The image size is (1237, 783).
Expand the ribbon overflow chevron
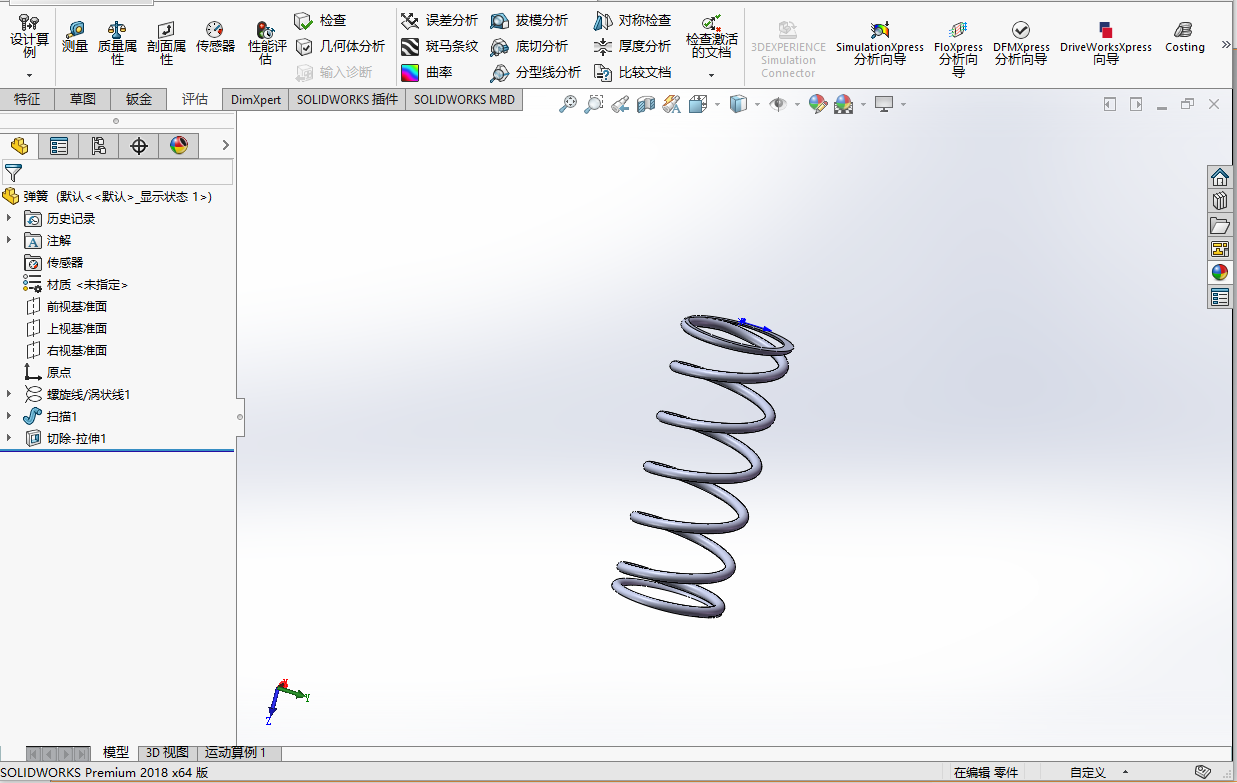(x=1226, y=45)
